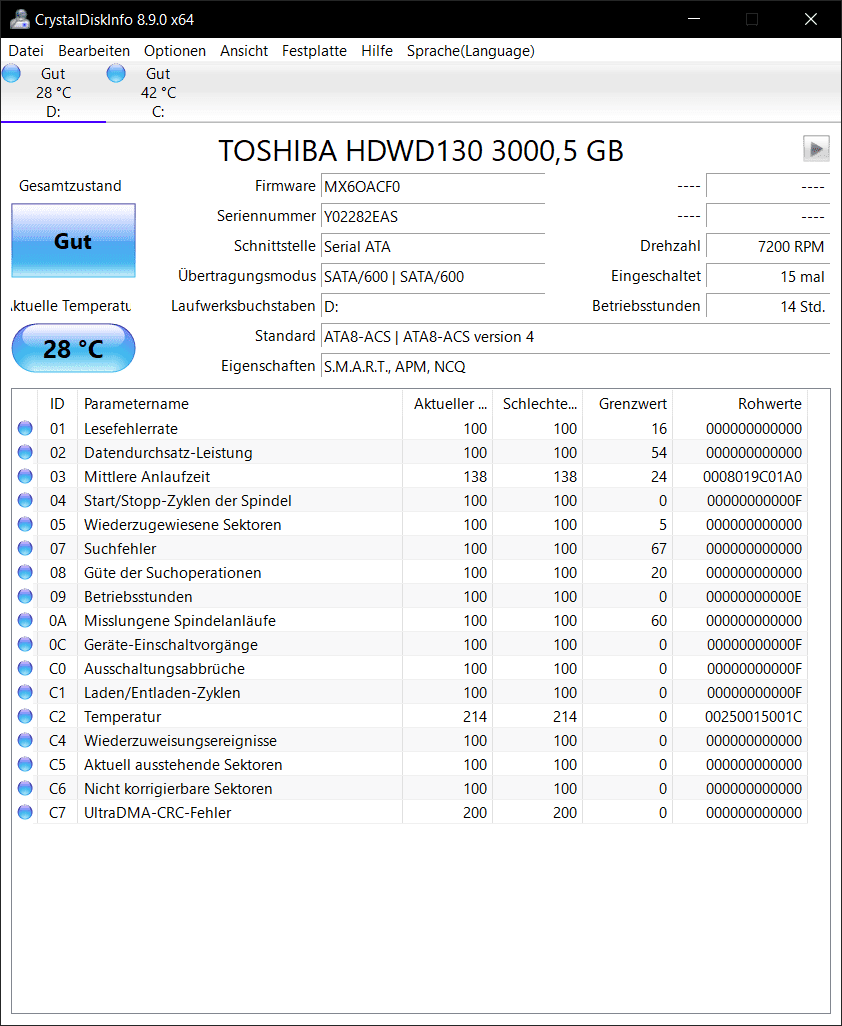The width and height of the screenshot is (842, 1026).
Task: Click the Schnittstelle field Serial ATA
Action: [x=433, y=247]
